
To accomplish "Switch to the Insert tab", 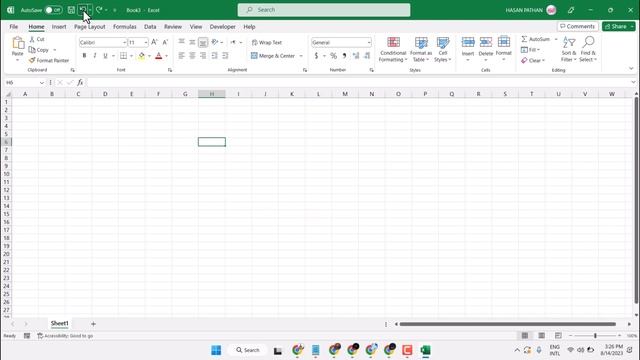I will click(59, 27).
